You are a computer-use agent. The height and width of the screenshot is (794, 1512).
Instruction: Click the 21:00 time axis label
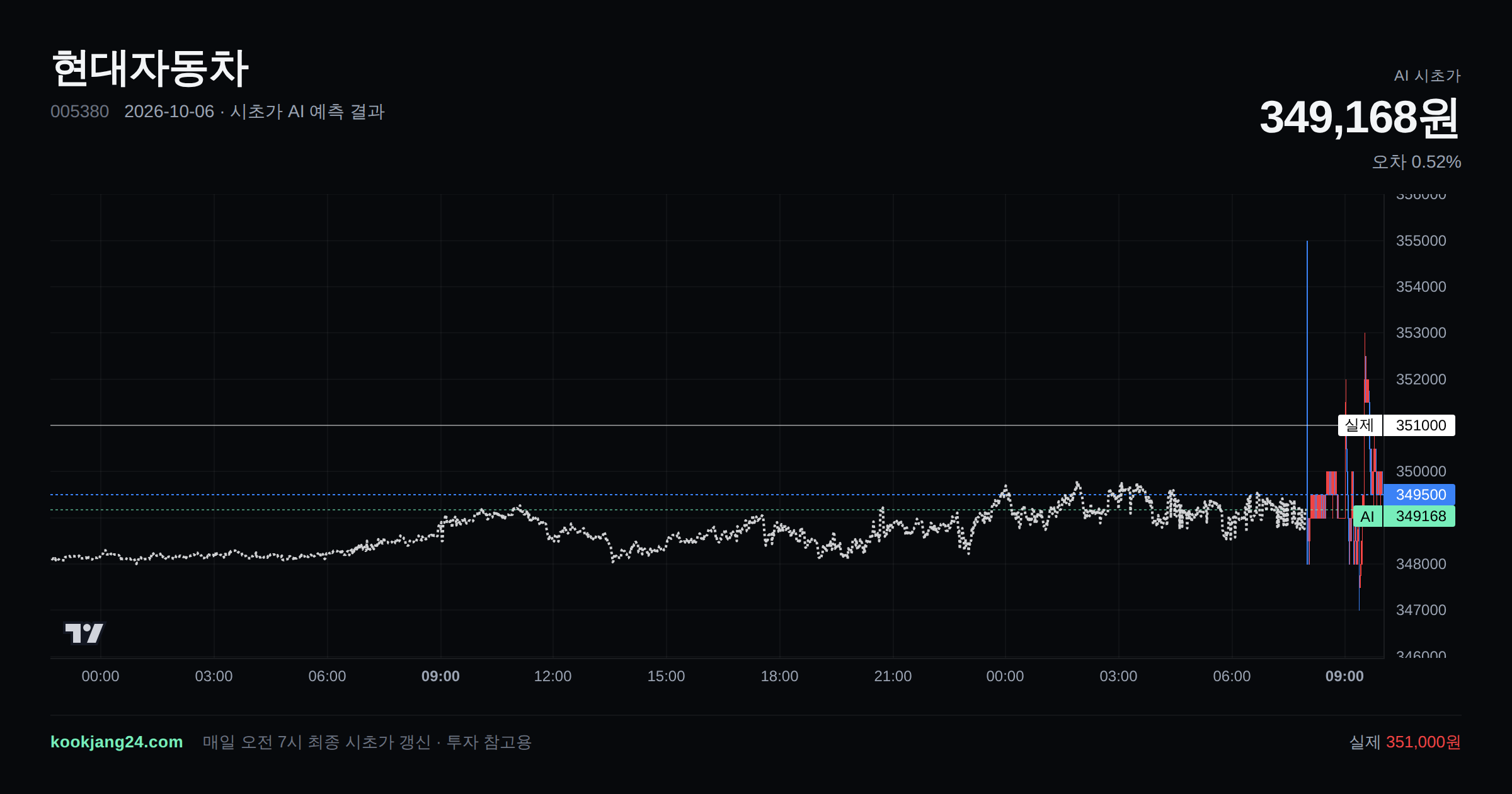point(893,676)
